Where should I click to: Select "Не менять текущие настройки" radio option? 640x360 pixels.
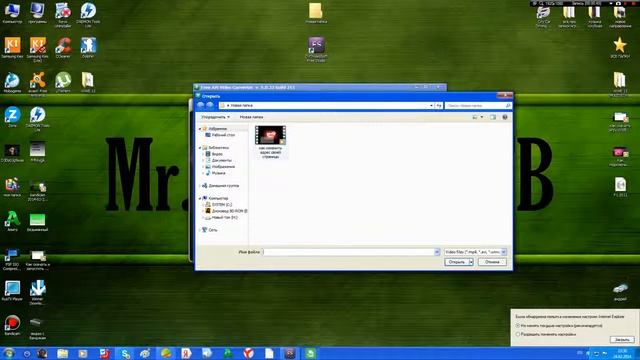518,326
